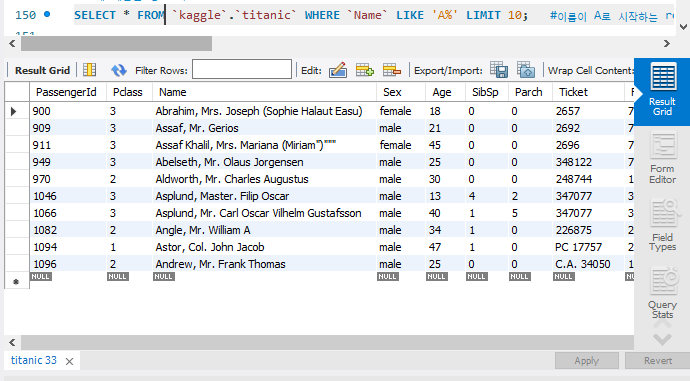The height and width of the screenshot is (381, 690).
Task: Focus the Filter Rows input field
Action: 242,70
